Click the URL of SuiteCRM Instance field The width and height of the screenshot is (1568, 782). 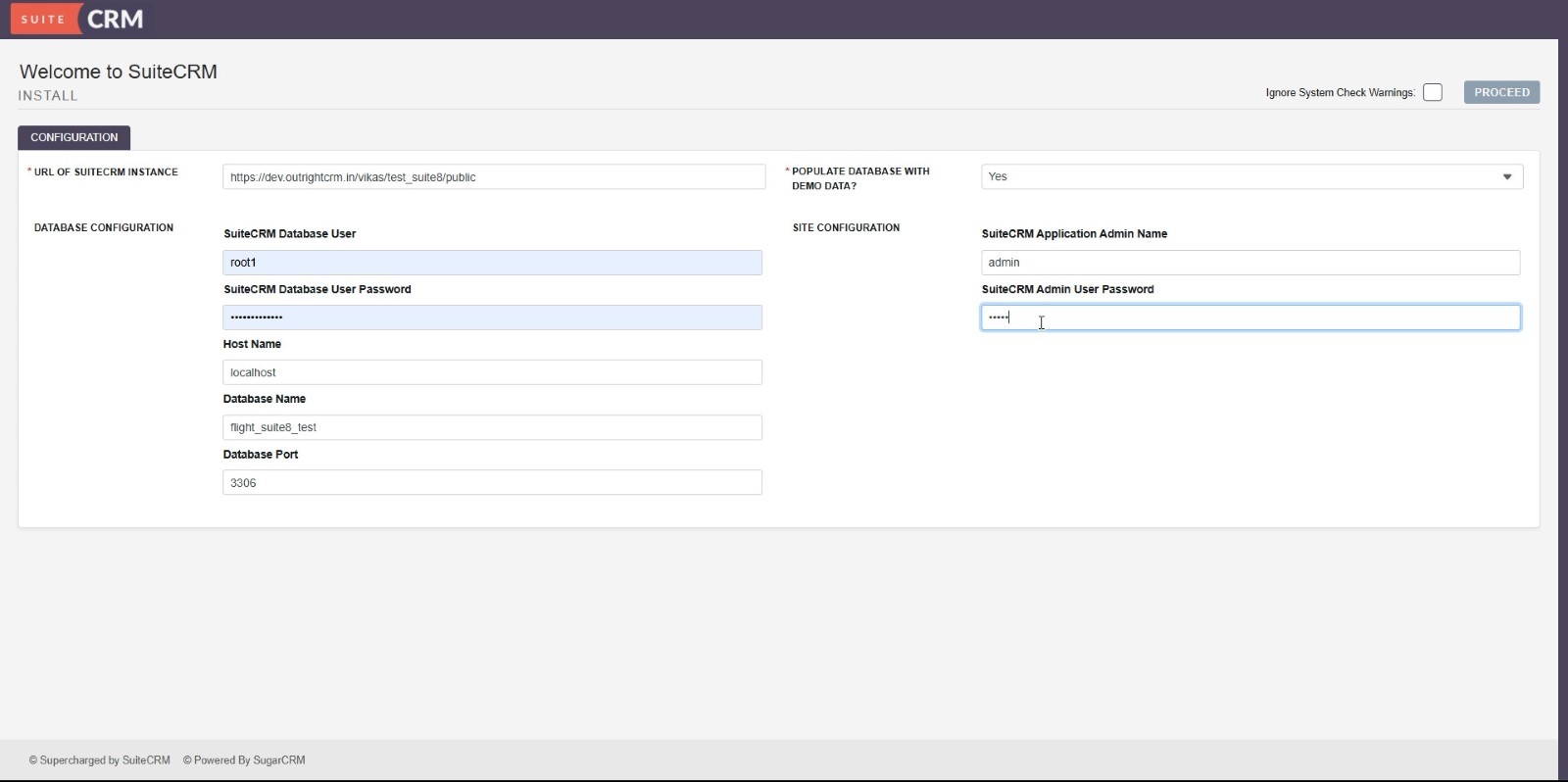(494, 177)
